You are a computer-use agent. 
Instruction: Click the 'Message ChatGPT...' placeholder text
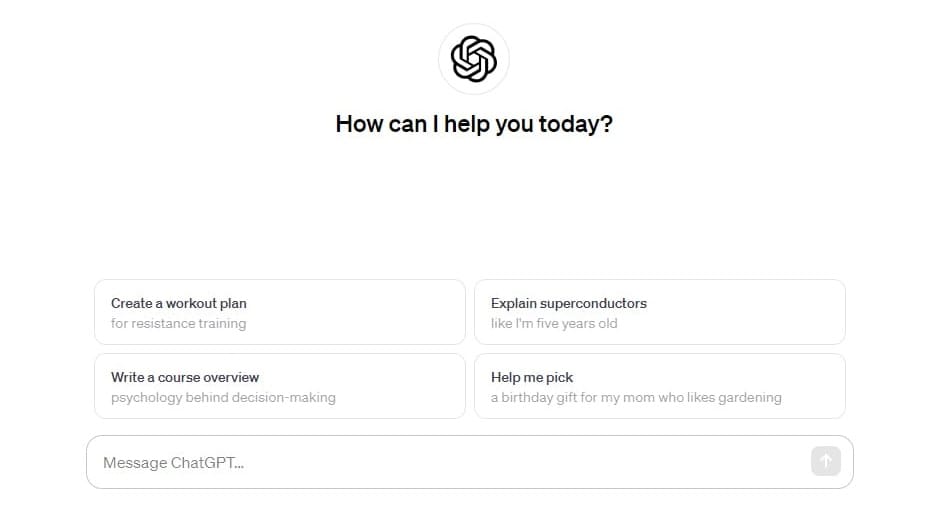tap(173, 462)
